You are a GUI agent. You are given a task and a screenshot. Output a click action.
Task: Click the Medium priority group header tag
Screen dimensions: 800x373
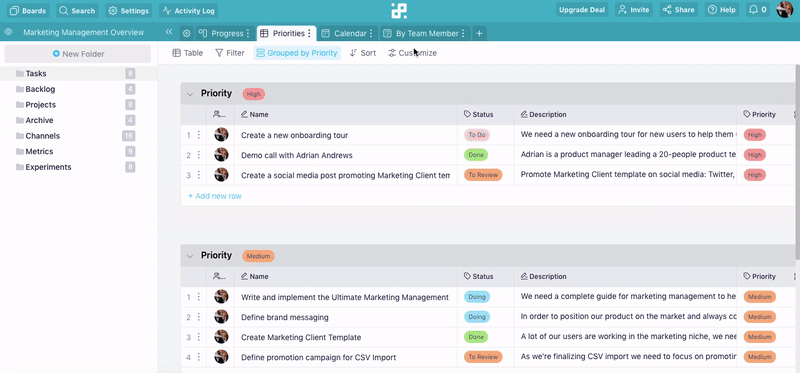[x=258, y=256]
